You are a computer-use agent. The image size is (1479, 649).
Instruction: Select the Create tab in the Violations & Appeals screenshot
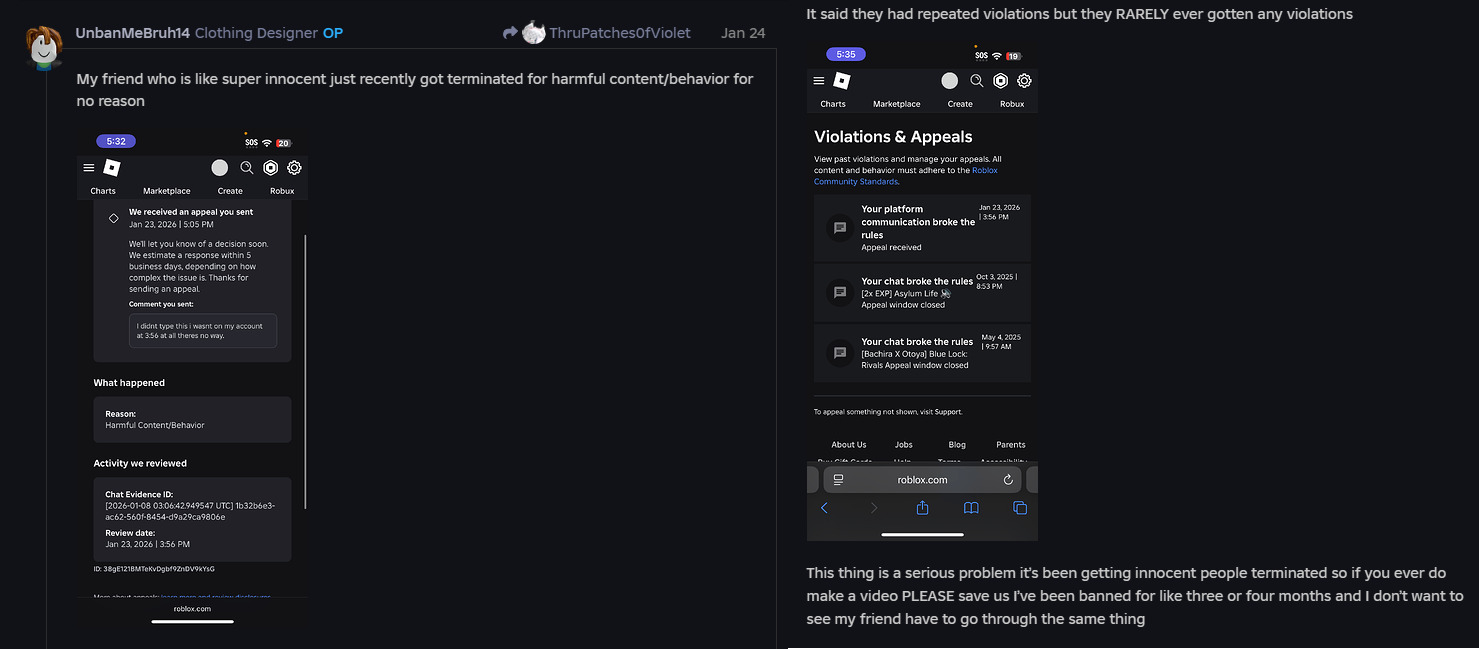coord(960,104)
